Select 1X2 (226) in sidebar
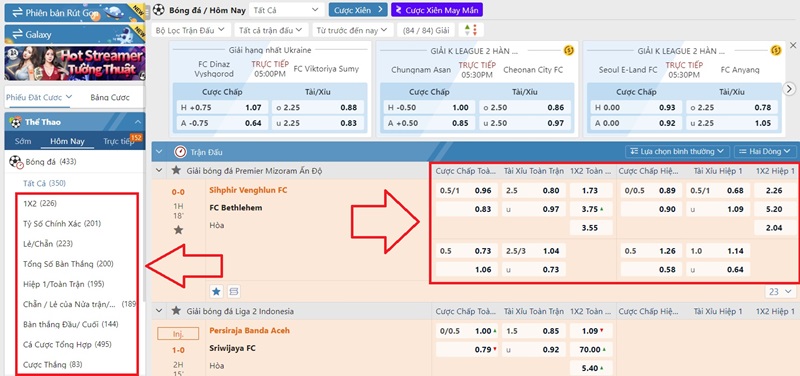 tap(40, 203)
